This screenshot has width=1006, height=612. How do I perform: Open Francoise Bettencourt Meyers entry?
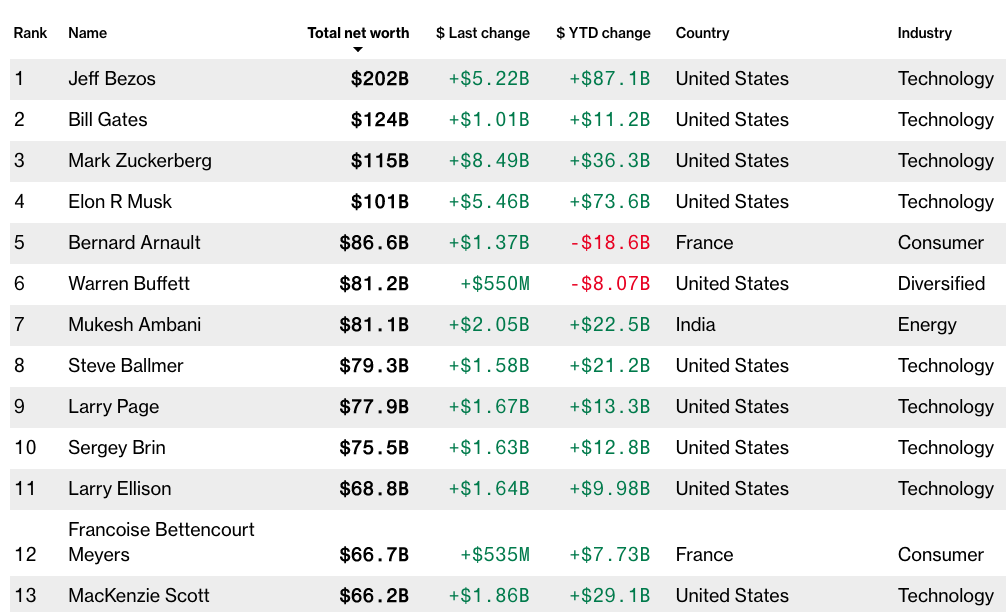click(x=161, y=541)
